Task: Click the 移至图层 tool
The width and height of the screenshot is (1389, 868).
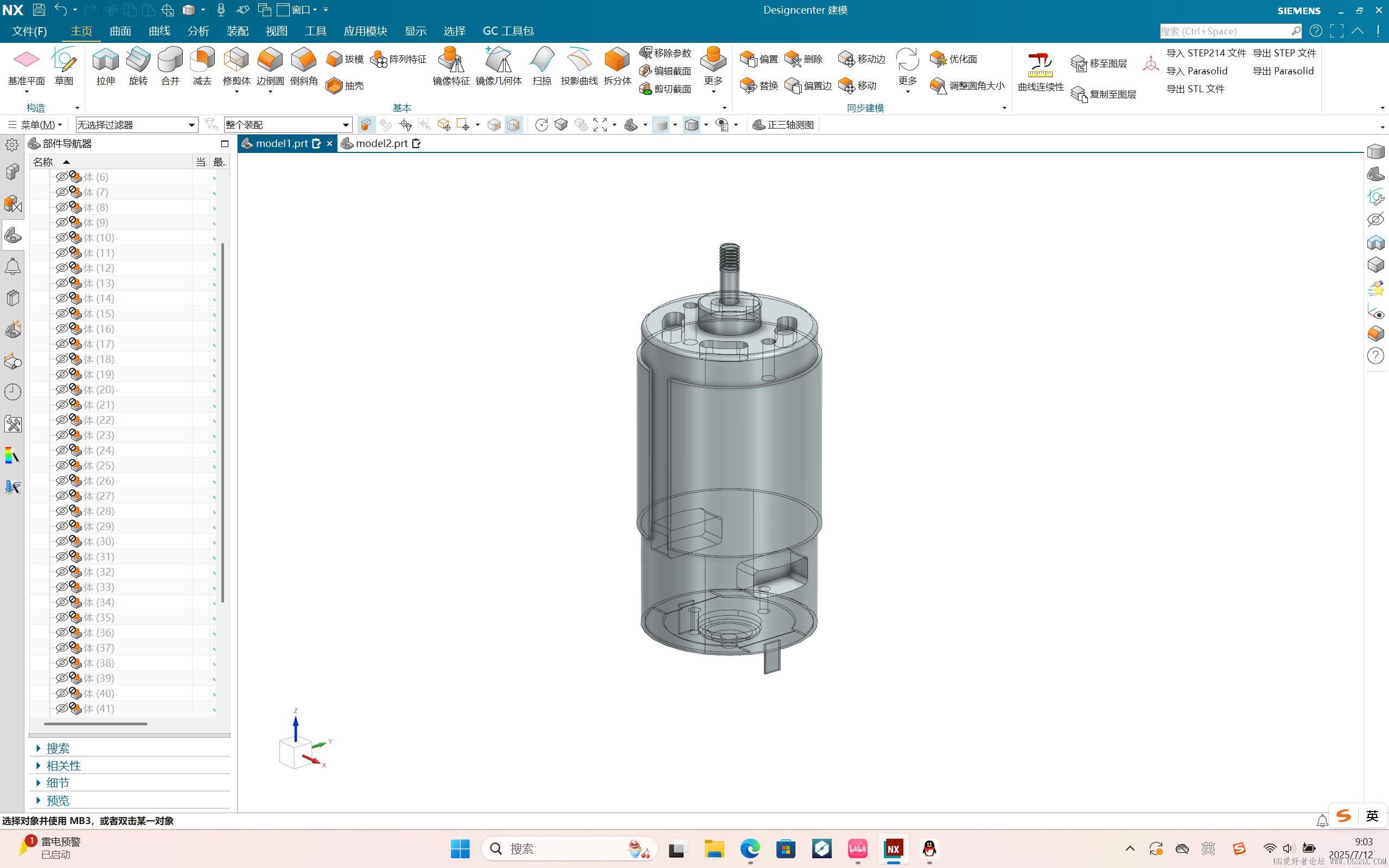Action: 1099,63
